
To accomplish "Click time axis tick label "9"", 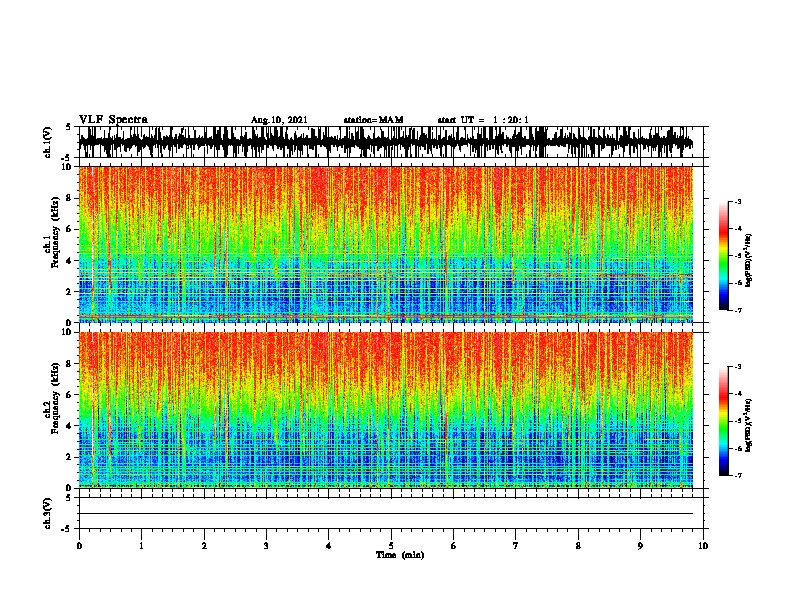I will (640, 546).
